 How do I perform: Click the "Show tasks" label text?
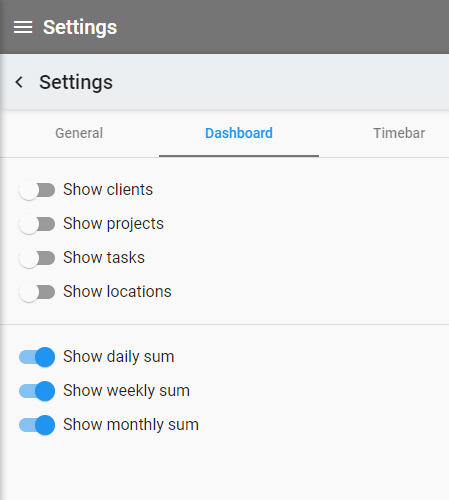(x=104, y=258)
